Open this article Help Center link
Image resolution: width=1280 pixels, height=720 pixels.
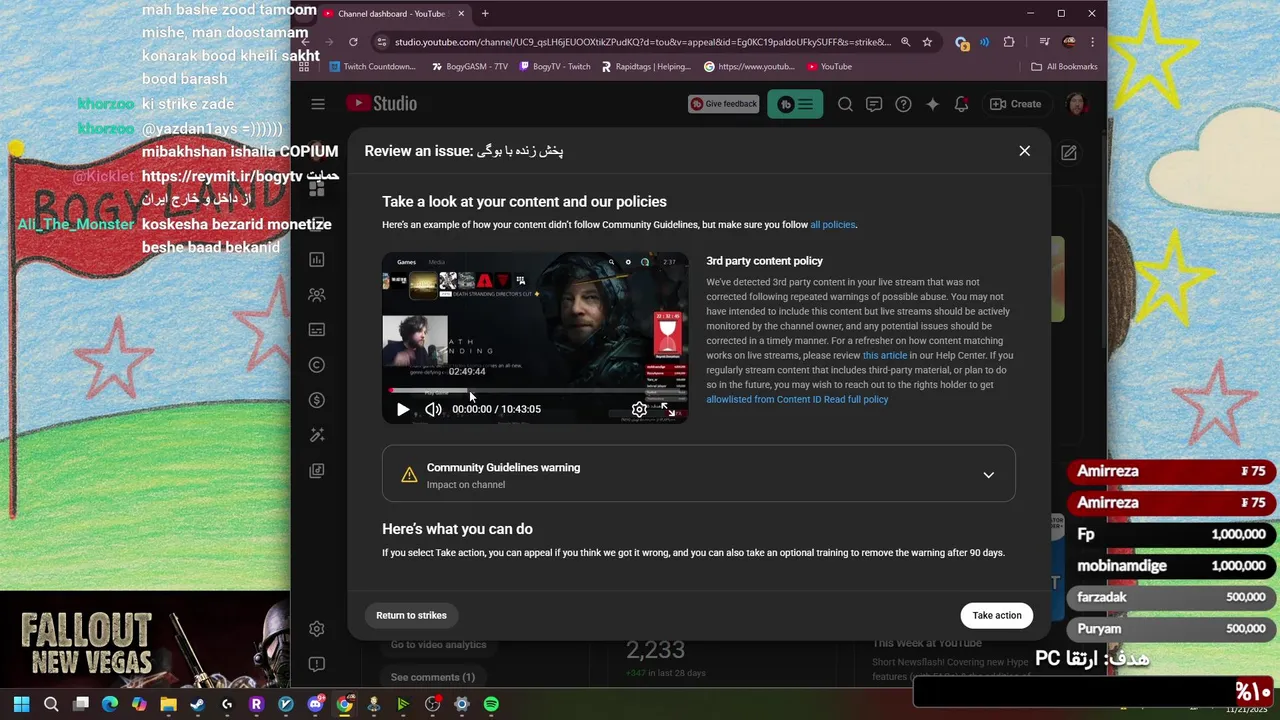click(x=885, y=355)
